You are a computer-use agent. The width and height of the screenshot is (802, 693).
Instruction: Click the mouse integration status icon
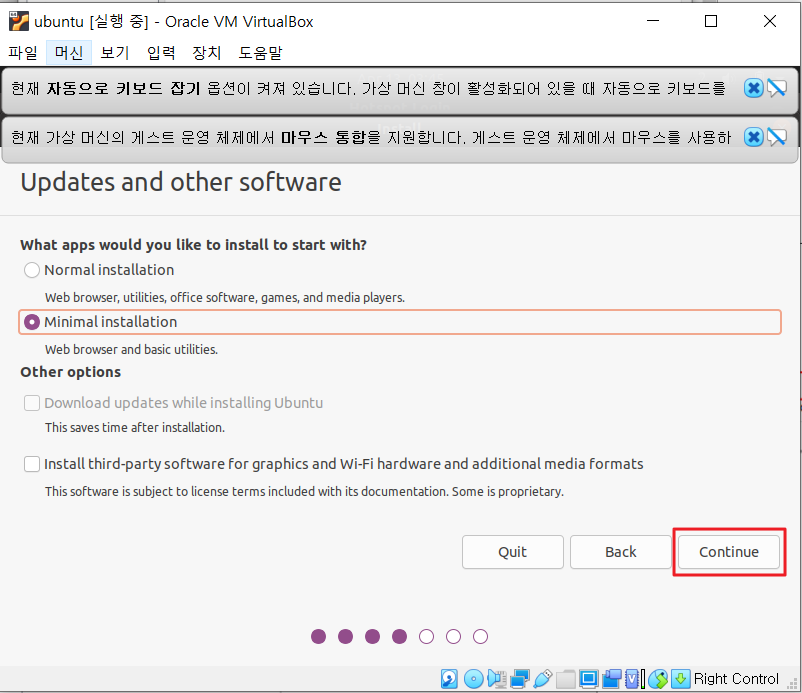[x=658, y=679]
